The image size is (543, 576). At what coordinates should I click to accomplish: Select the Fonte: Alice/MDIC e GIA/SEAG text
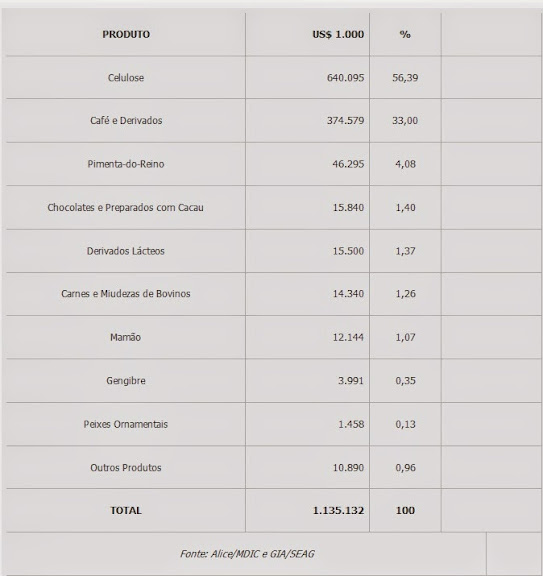pos(247,554)
